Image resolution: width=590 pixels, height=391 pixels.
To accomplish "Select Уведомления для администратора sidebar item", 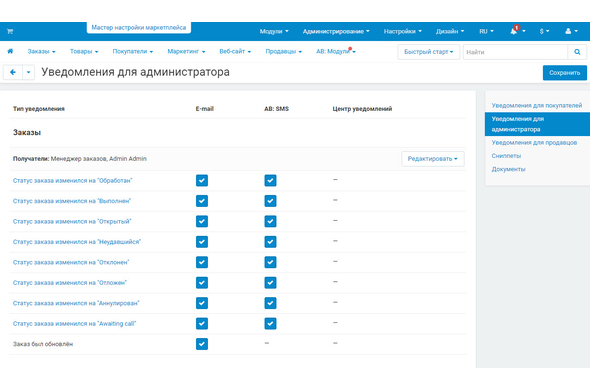I will pos(537,124).
